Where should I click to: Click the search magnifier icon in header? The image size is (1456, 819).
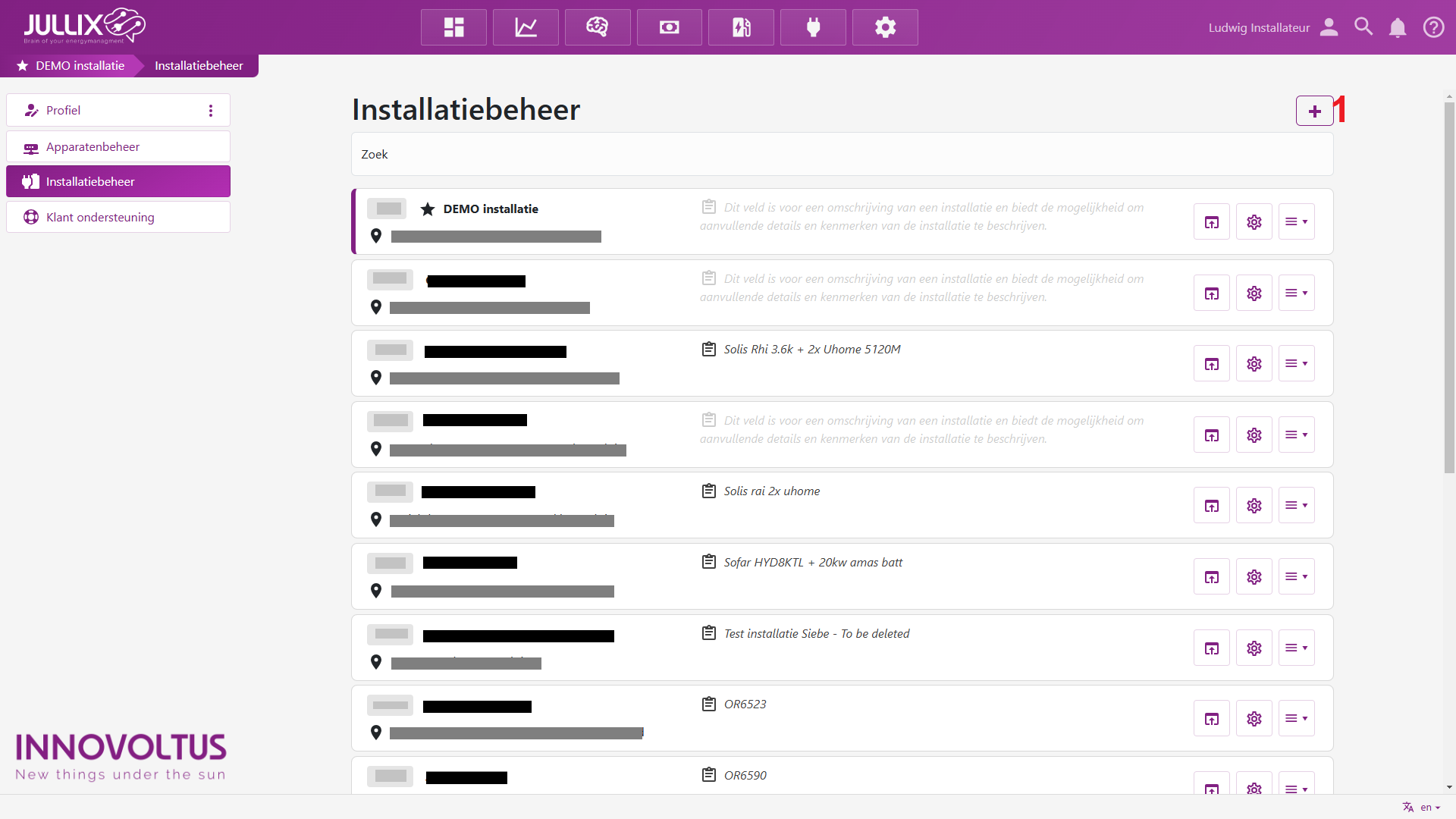(x=1363, y=27)
